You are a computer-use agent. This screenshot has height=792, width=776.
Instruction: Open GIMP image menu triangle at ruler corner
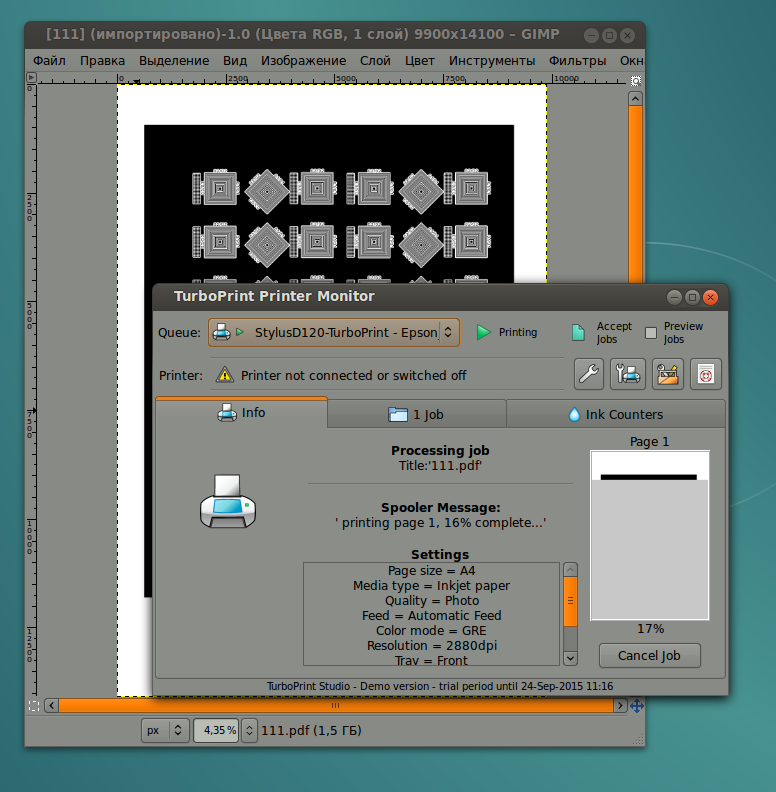pyautogui.click(x=31, y=78)
